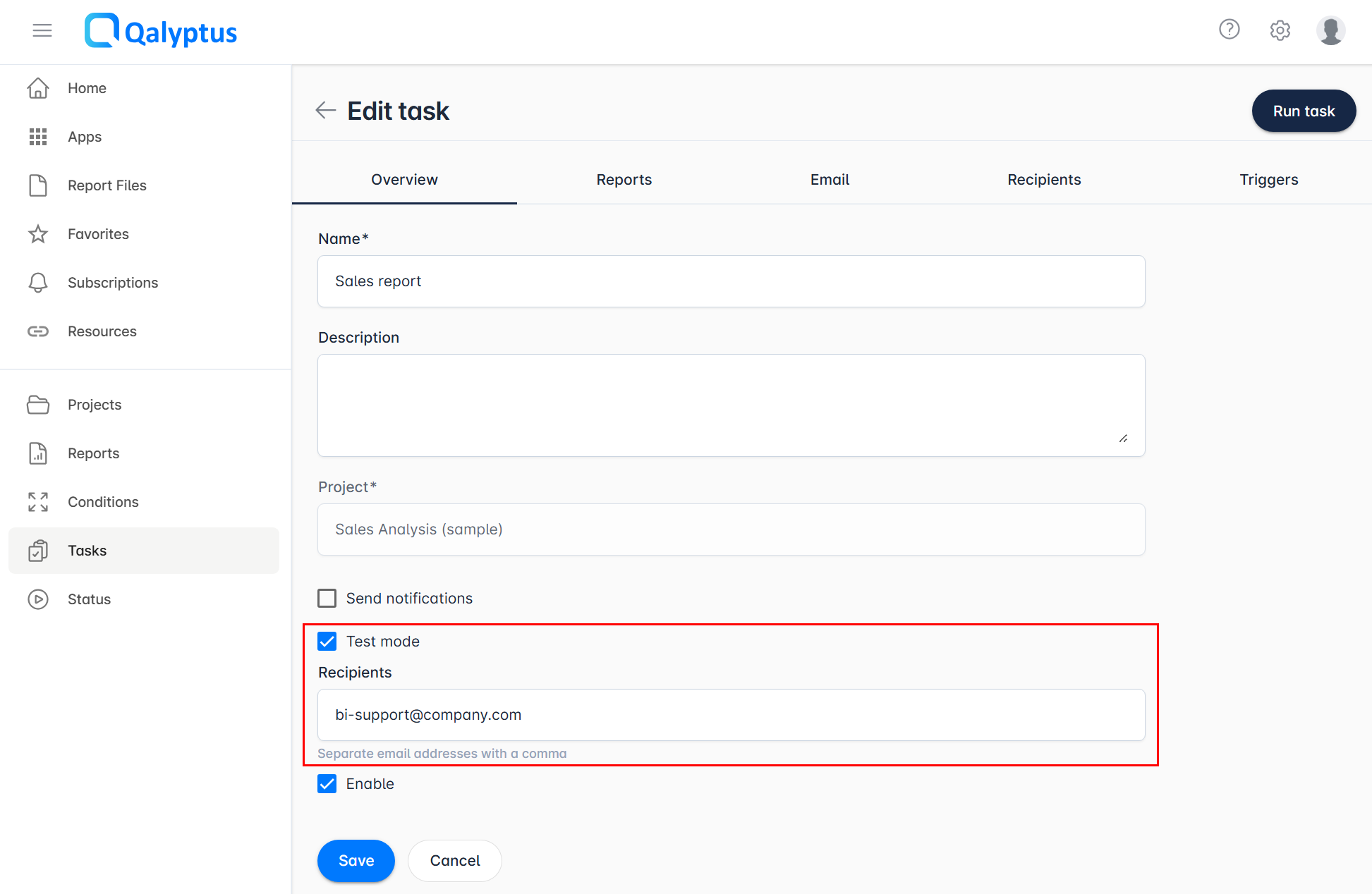This screenshot has width=1372, height=894.
Task: Open the Conditions sidebar icon
Action: click(x=38, y=501)
